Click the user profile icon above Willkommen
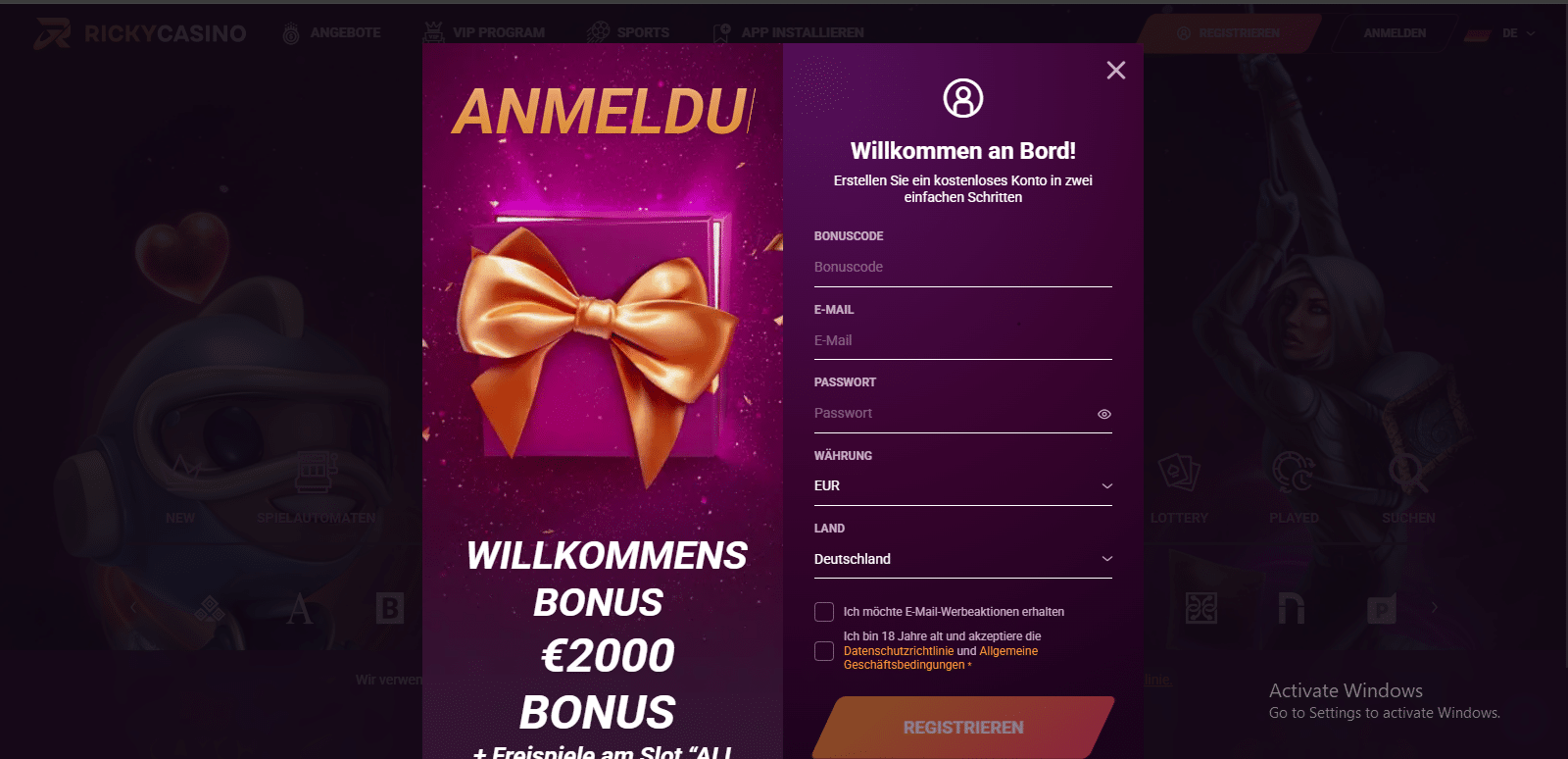This screenshot has width=1568, height=759. 963,98
